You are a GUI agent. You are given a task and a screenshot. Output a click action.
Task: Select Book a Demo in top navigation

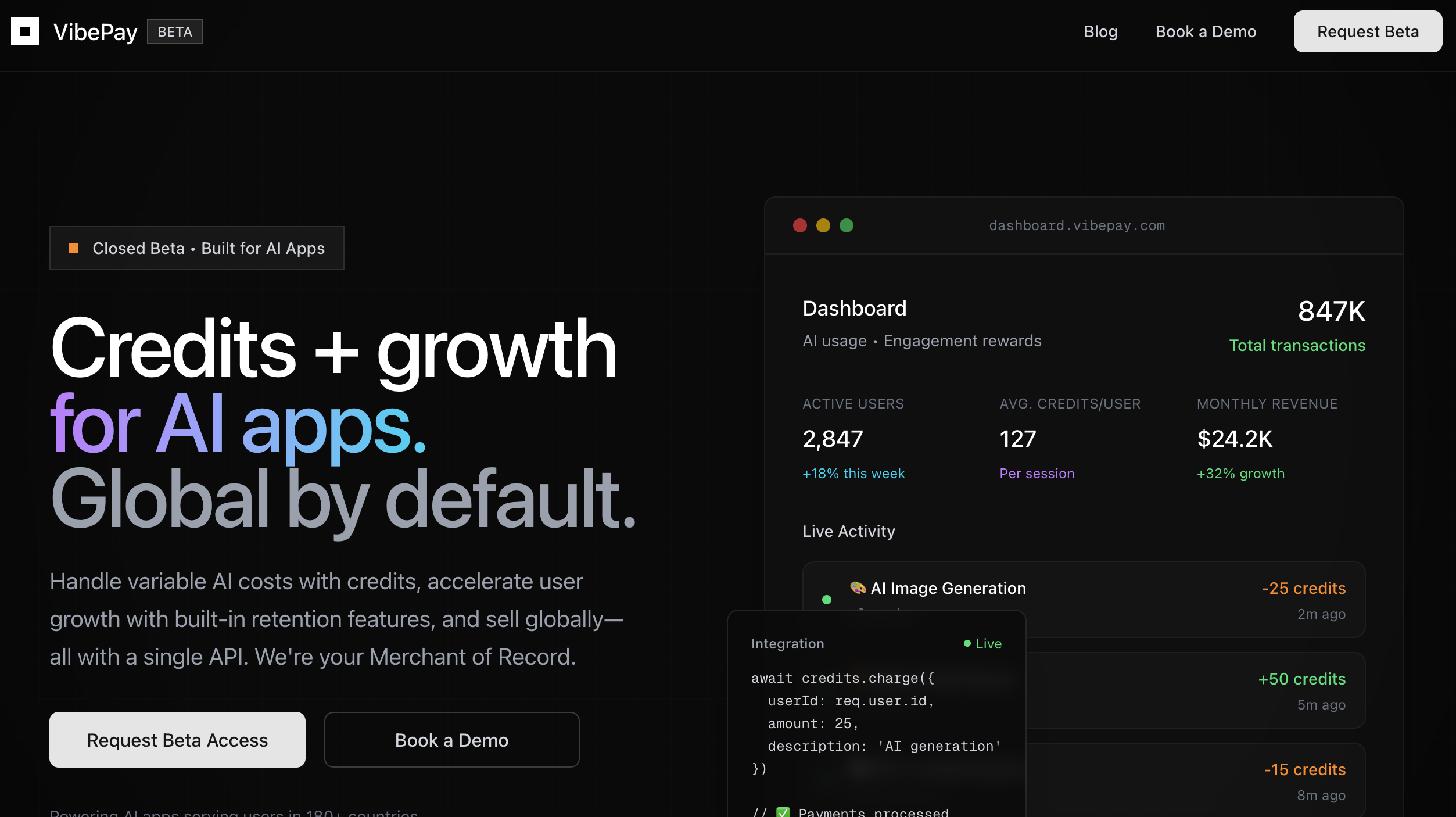coord(1206,31)
